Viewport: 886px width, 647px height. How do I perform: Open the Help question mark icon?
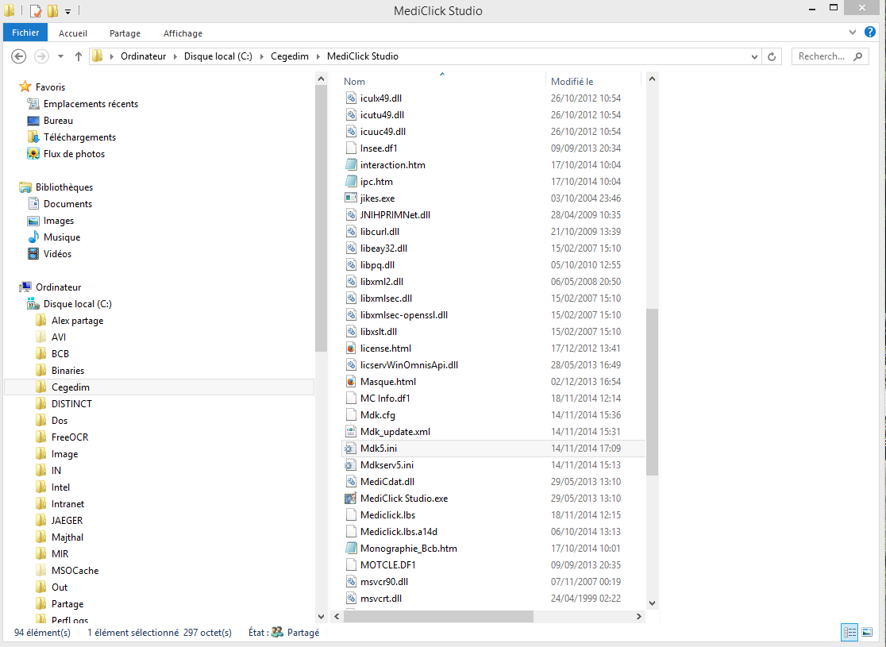870,33
